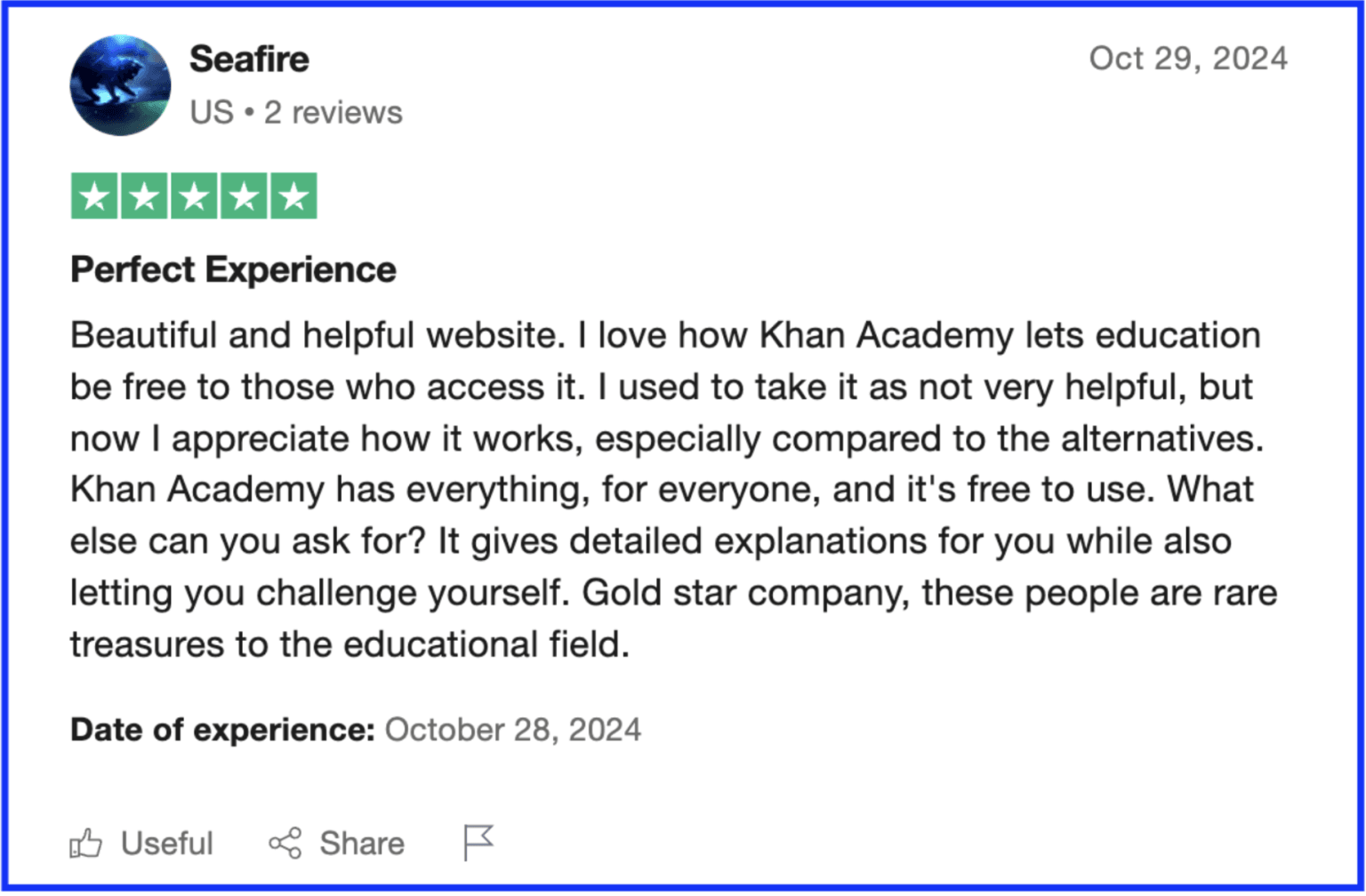Click the third star in the rating row
This screenshot has width=1366, height=896.
coord(196,195)
